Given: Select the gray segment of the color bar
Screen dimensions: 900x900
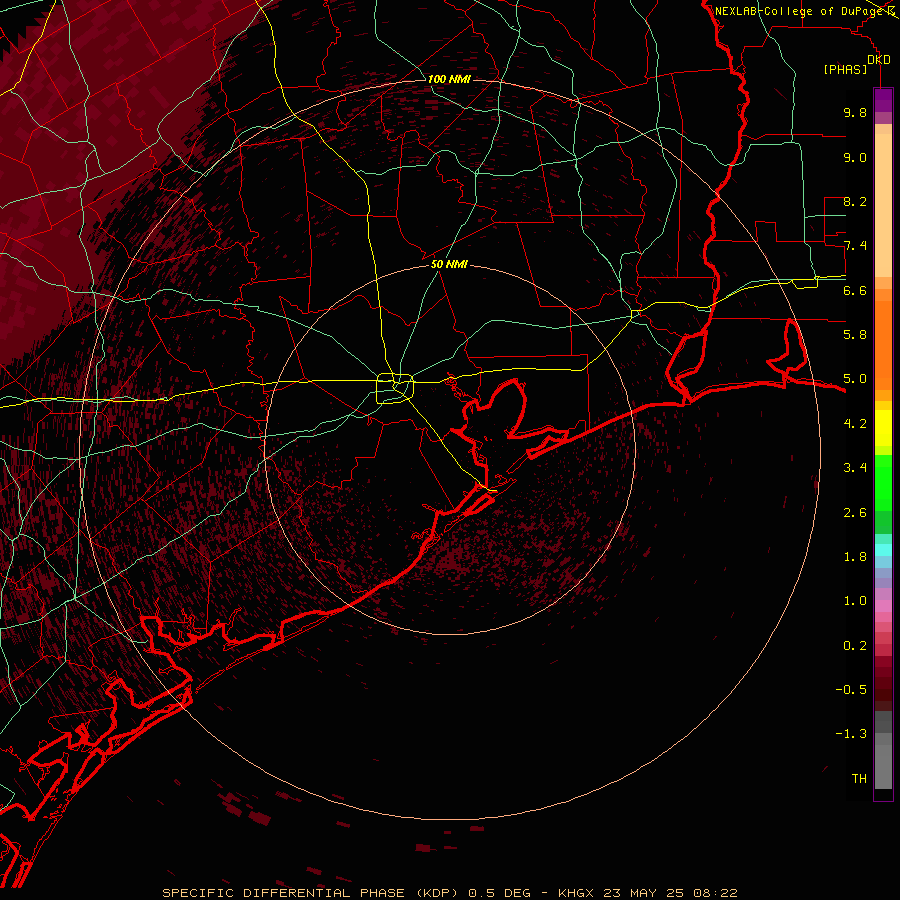Looking at the screenshot, I should 883,752.
